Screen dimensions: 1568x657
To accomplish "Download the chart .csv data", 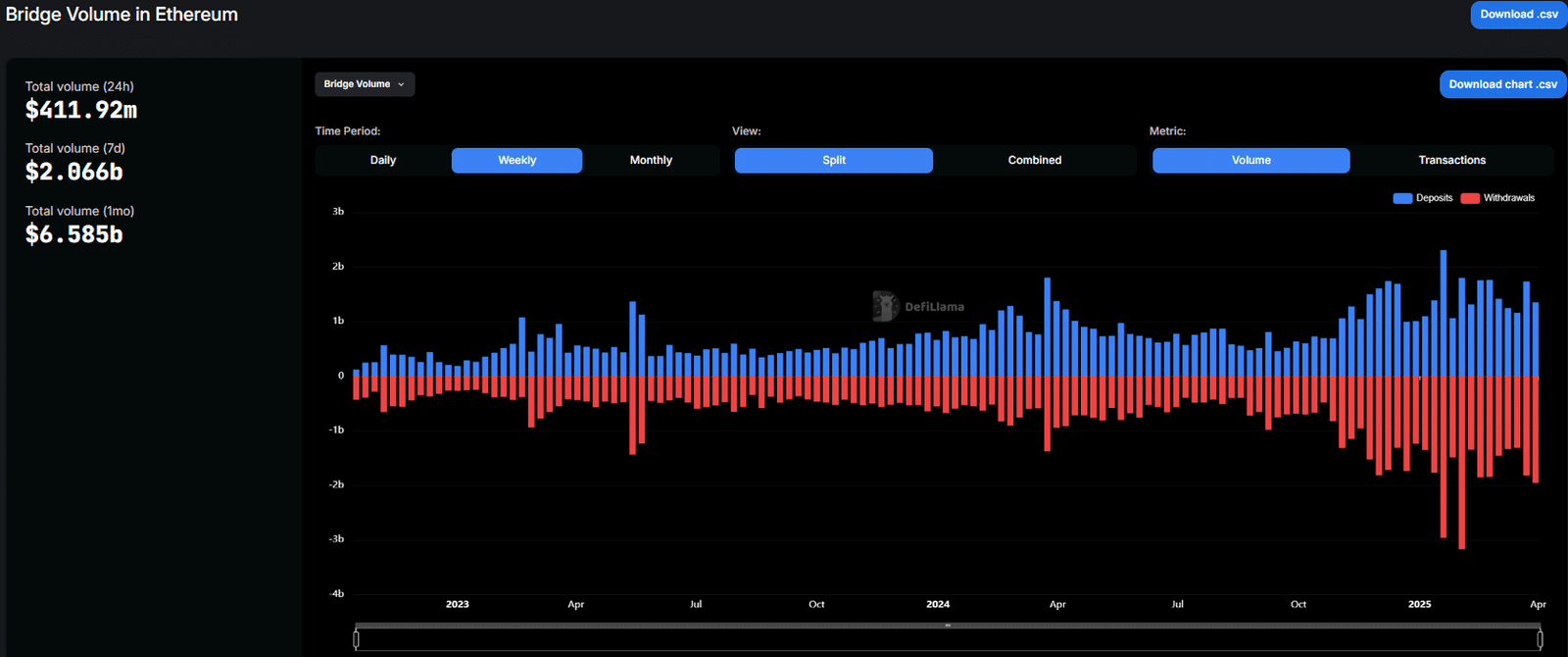I will click(x=1502, y=84).
